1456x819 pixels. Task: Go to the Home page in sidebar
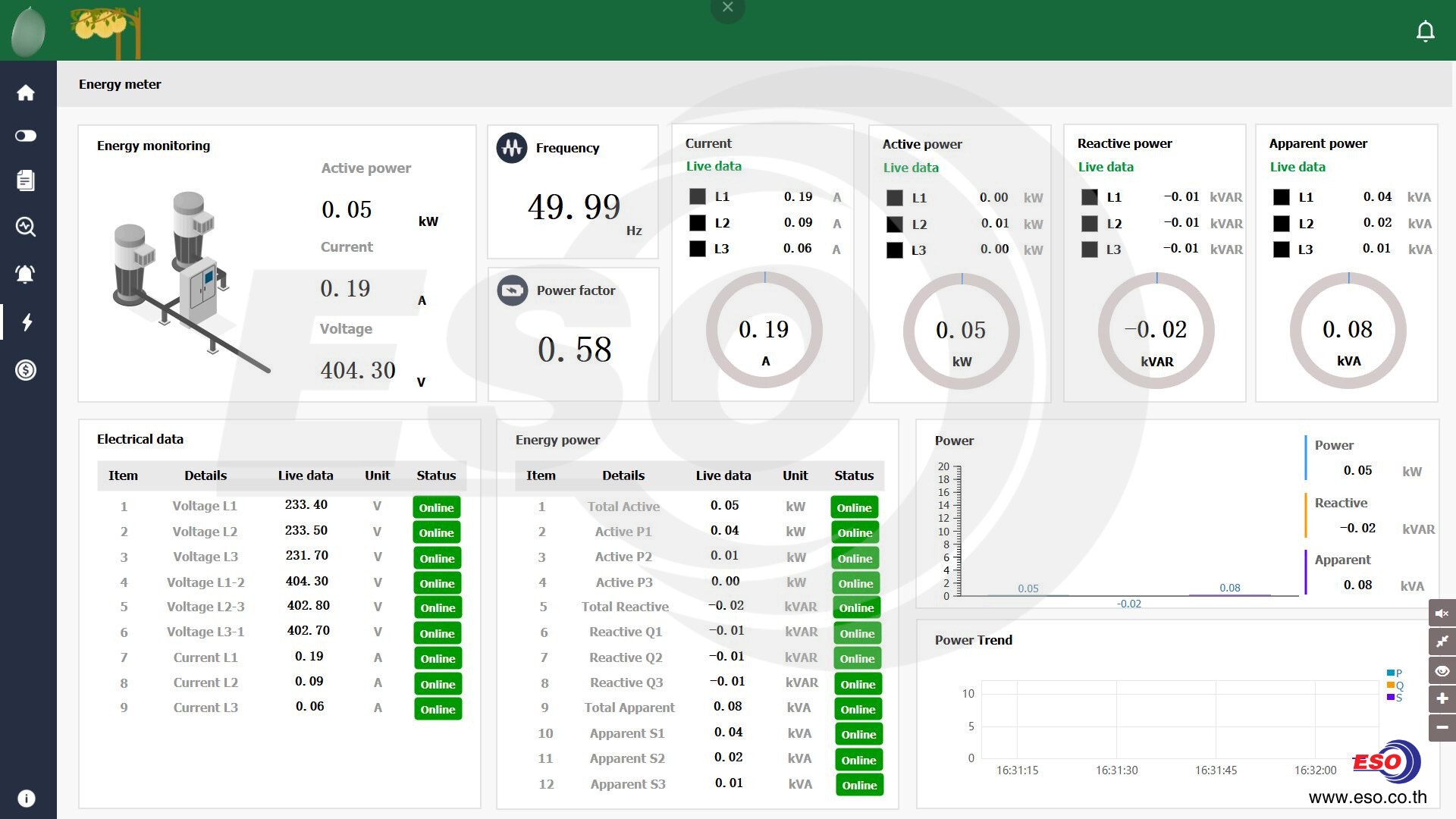(x=26, y=93)
